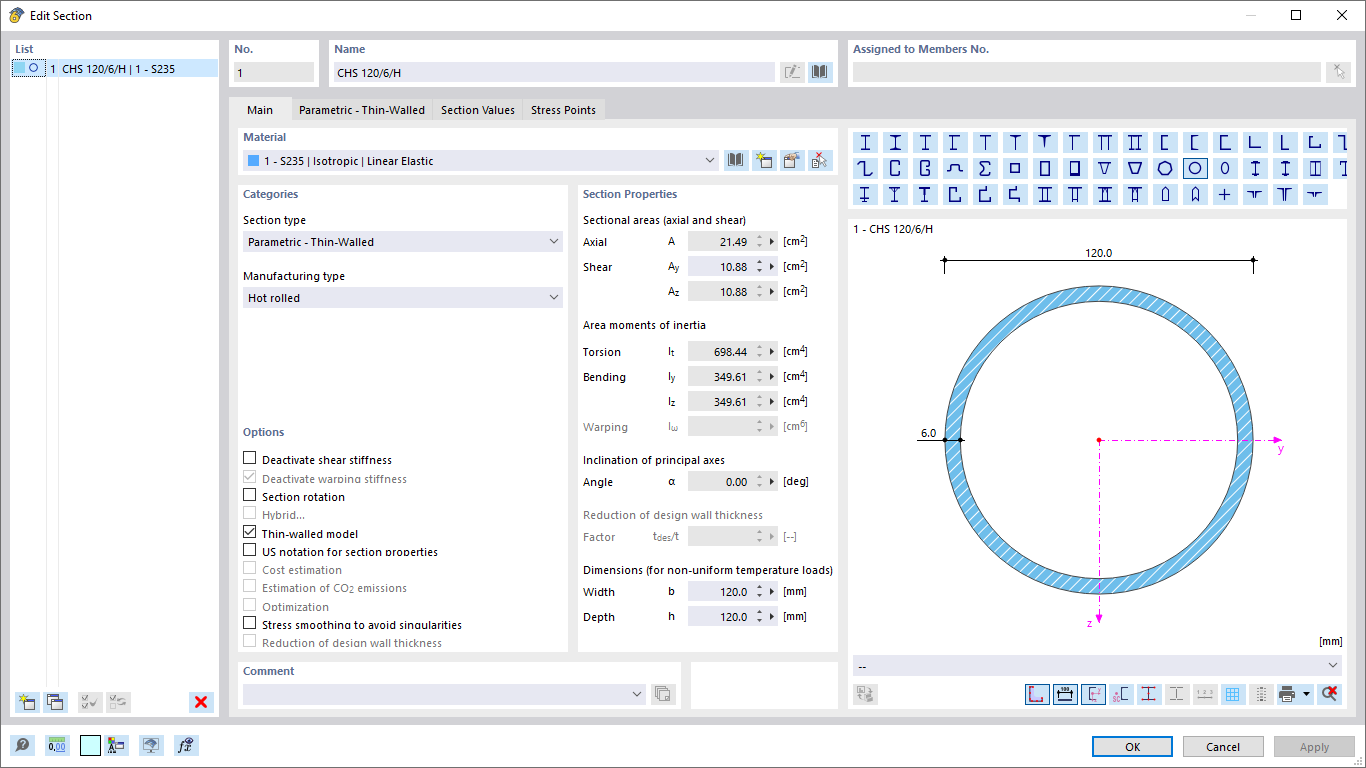Open the material library book icon
The image size is (1366, 768).
click(x=737, y=160)
